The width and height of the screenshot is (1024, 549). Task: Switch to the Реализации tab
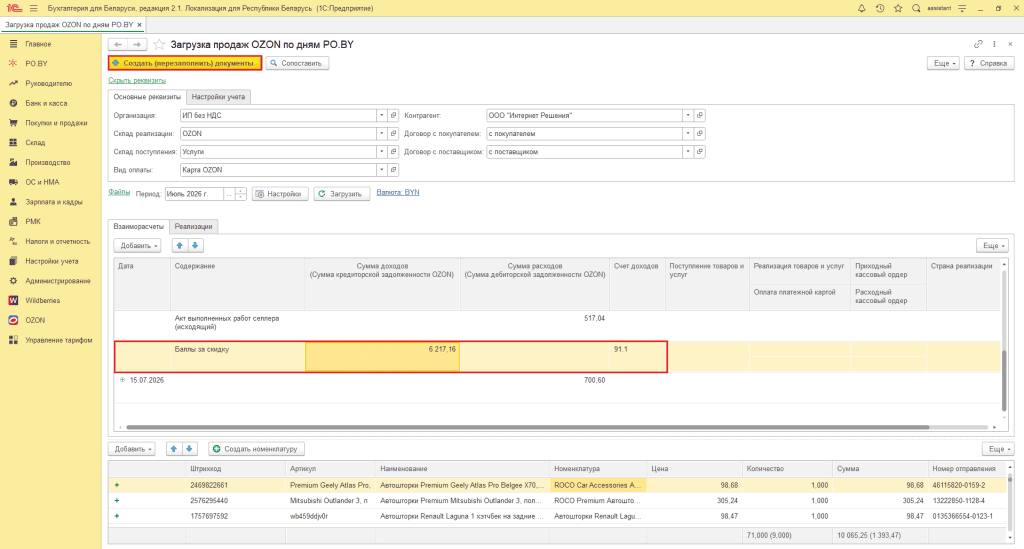(193, 227)
